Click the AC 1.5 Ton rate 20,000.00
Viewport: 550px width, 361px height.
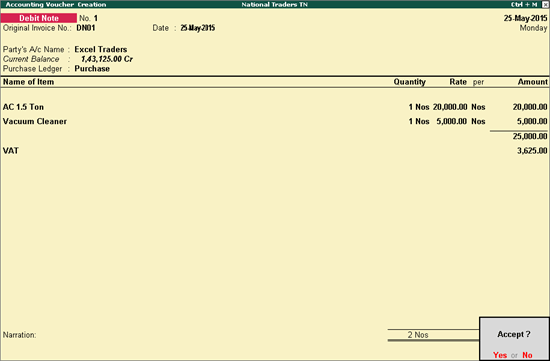pos(450,107)
